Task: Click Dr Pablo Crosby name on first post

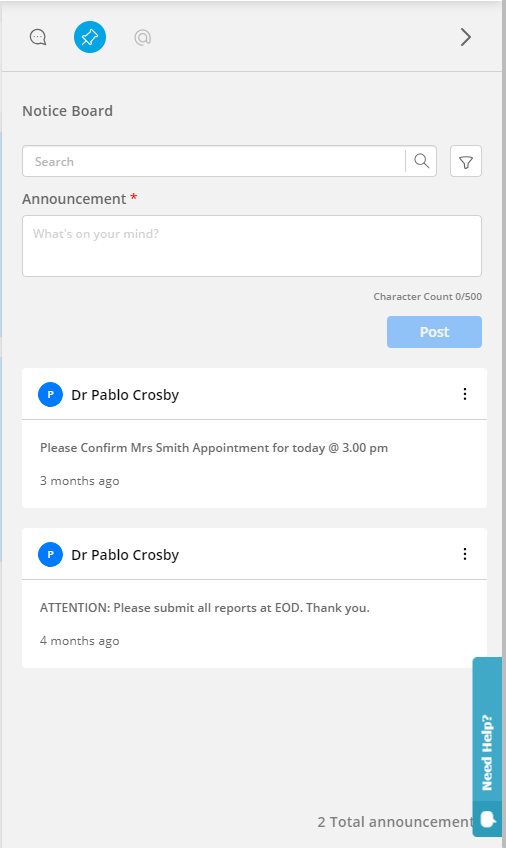Action: (x=125, y=395)
